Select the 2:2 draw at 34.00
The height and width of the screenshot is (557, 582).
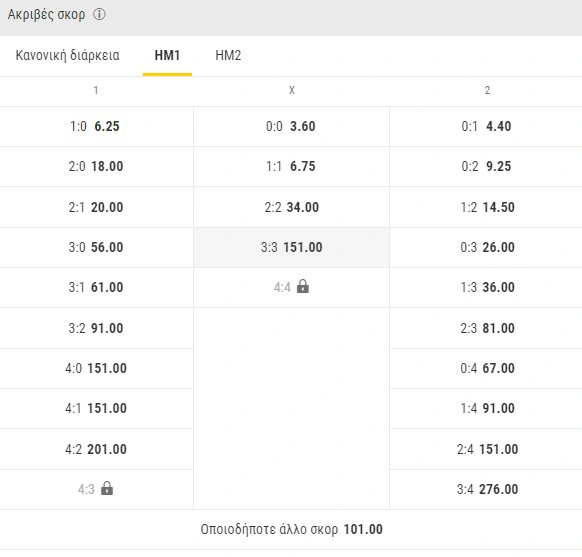tap(291, 207)
